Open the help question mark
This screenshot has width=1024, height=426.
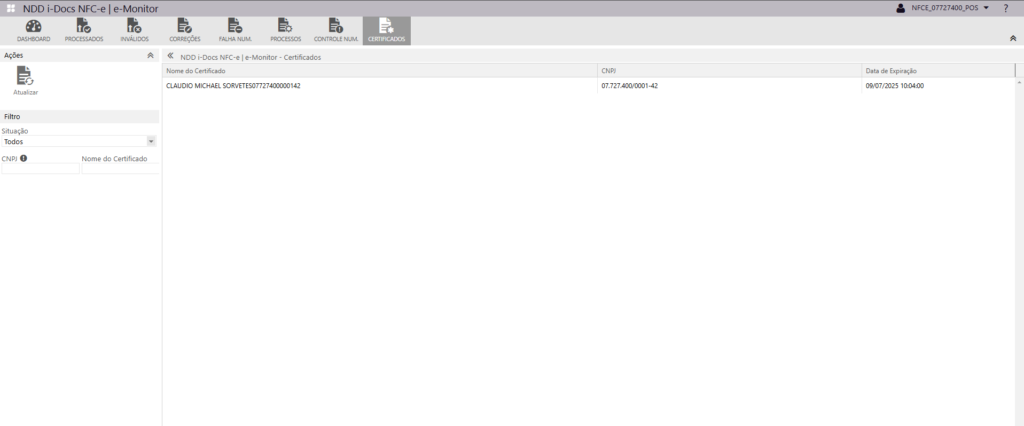(1005, 8)
